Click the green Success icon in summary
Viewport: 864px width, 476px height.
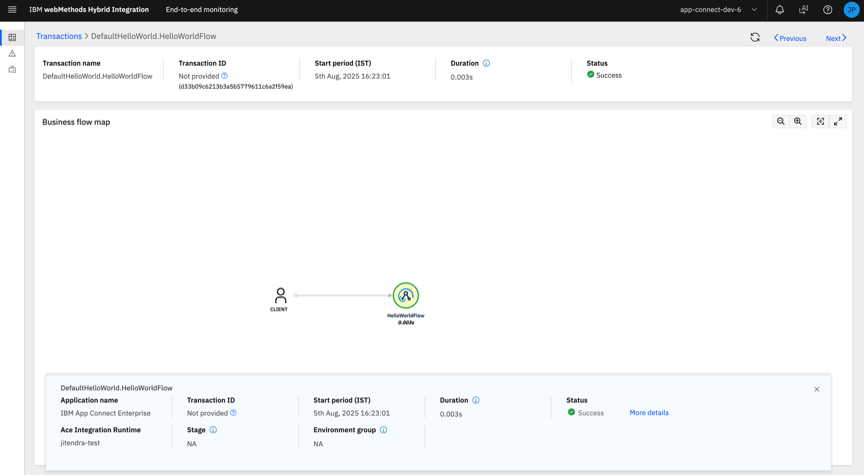coord(591,74)
